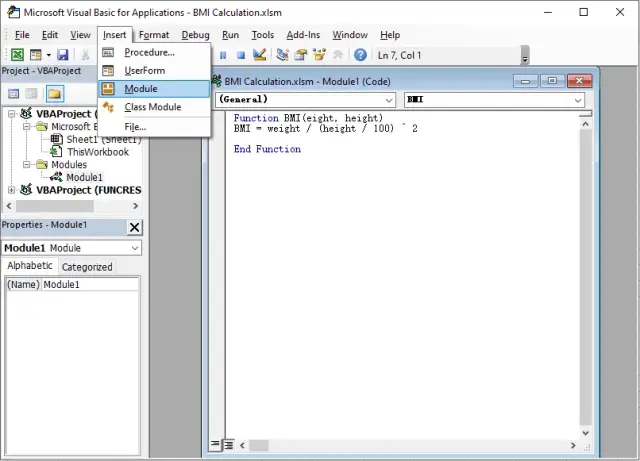The image size is (640, 461).
Task: Open the Module1 object dropdown in Properties
Action: click(71, 248)
